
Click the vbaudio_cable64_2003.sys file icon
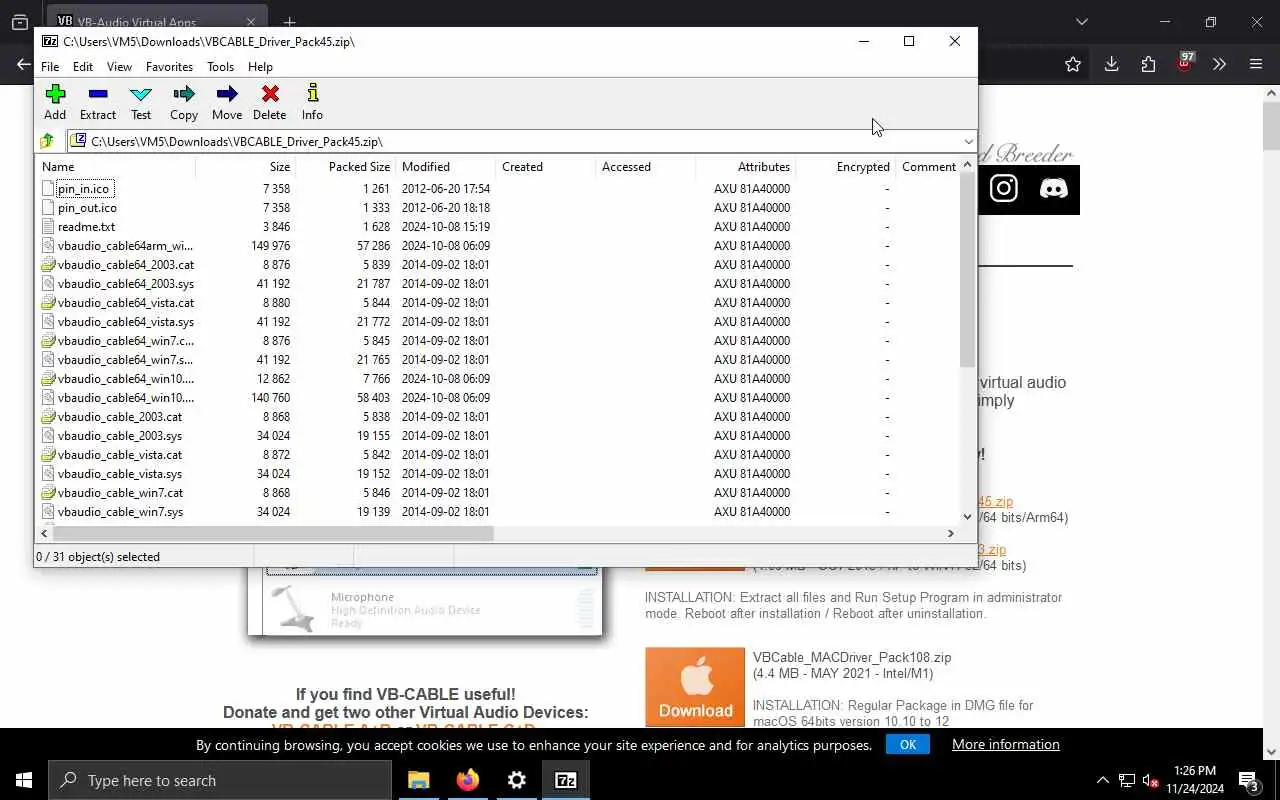pos(49,283)
